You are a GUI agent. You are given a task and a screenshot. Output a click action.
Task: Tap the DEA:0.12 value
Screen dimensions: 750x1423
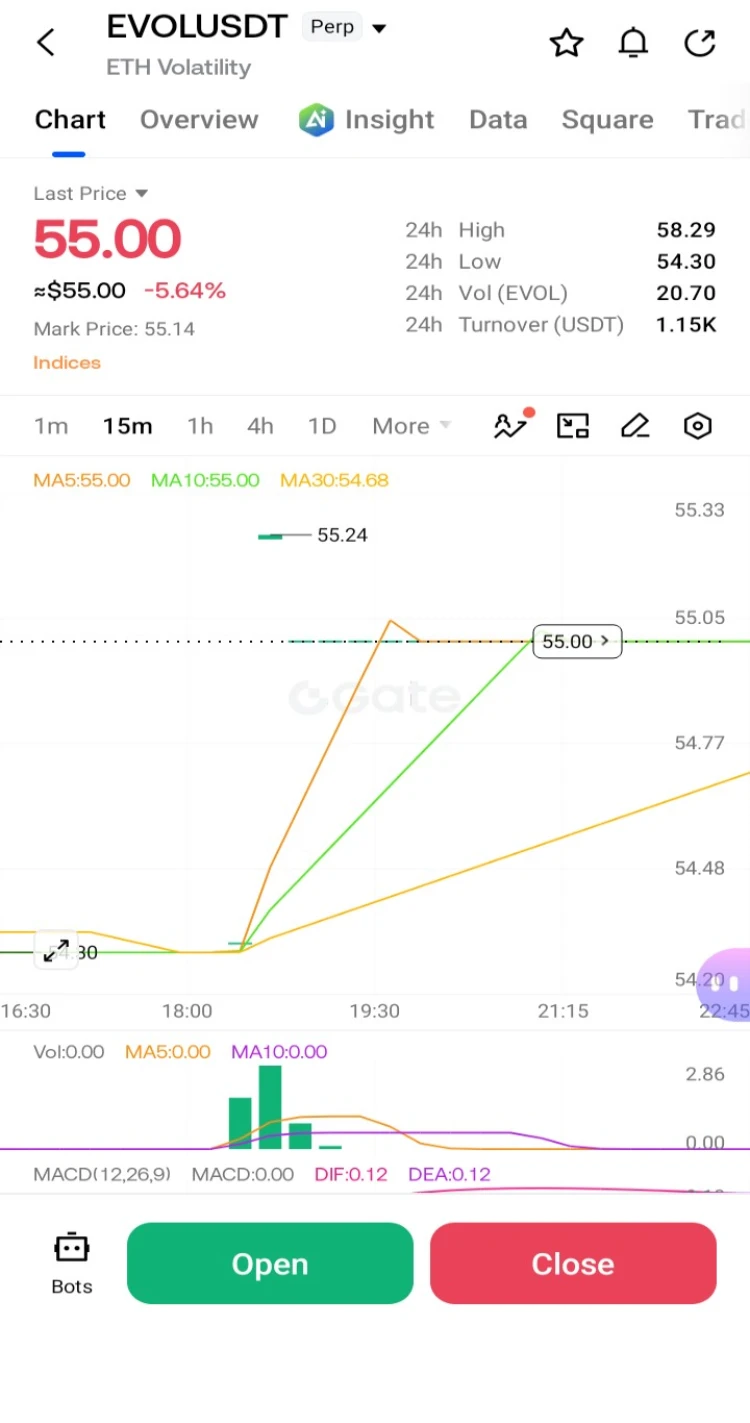[450, 1174]
